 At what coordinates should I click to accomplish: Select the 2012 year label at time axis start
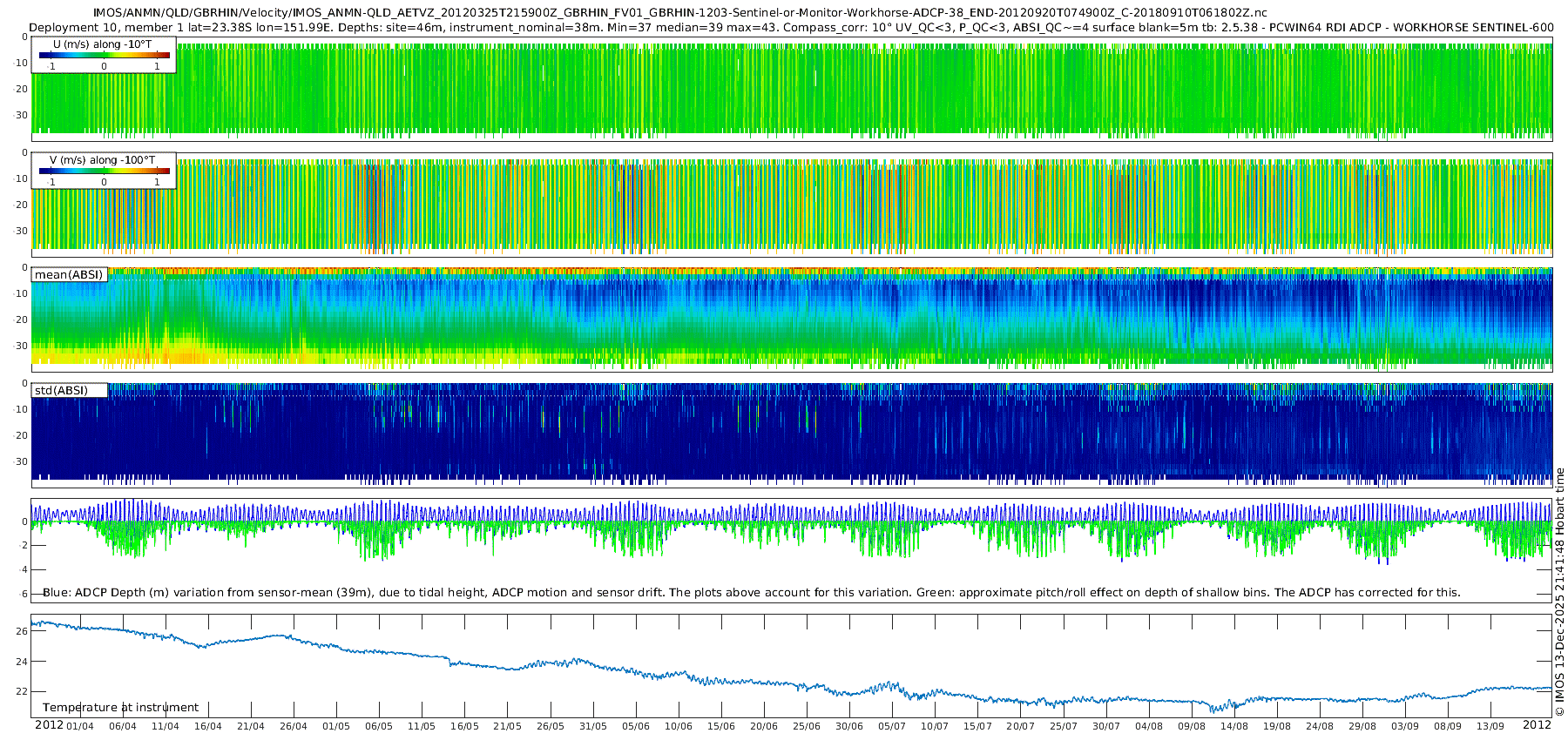pyautogui.click(x=49, y=725)
